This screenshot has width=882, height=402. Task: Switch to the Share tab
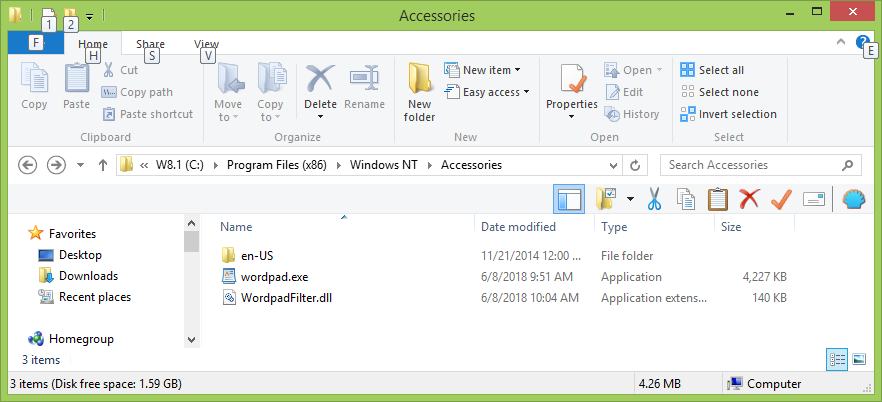point(150,44)
